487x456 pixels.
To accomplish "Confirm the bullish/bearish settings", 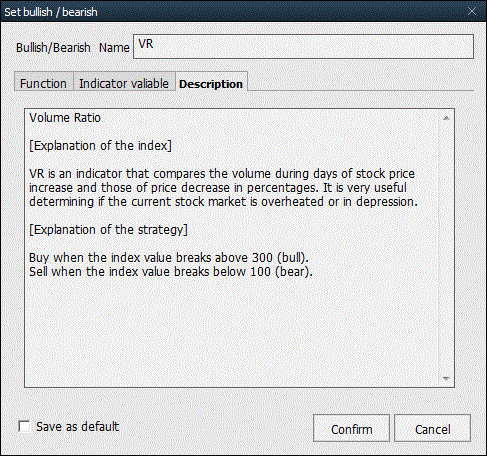I will tap(351, 429).
